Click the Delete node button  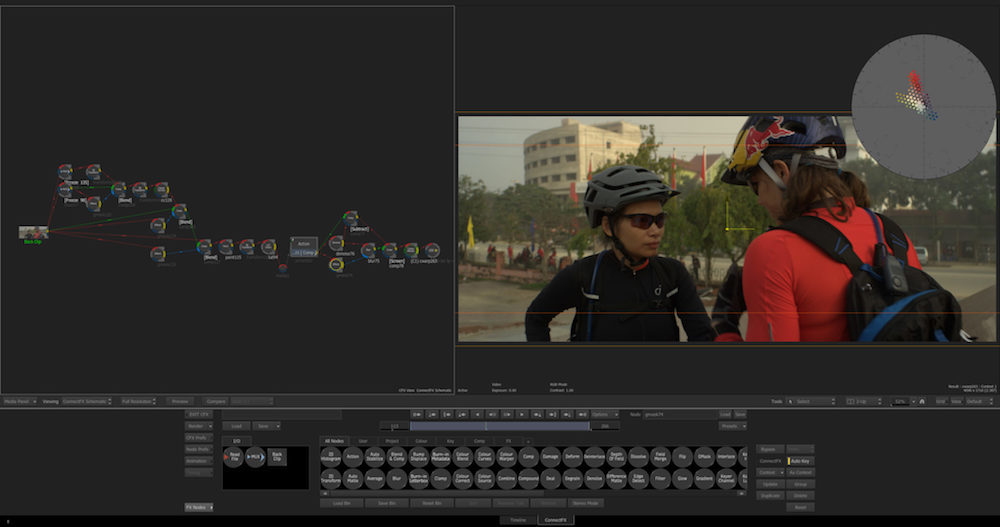(x=800, y=495)
